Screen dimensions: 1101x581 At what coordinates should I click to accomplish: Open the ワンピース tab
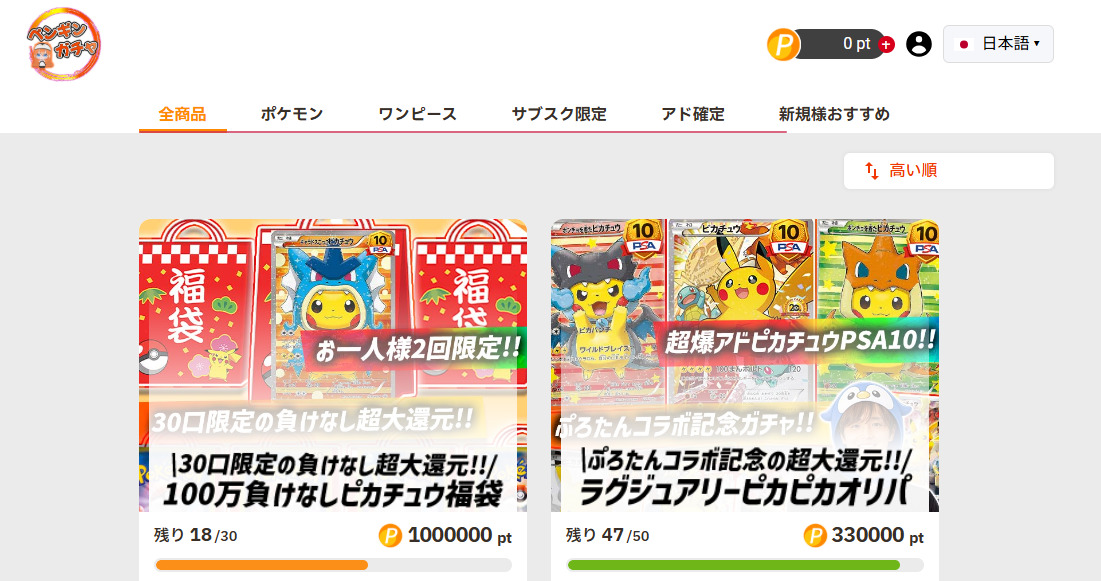pyautogui.click(x=418, y=114)
